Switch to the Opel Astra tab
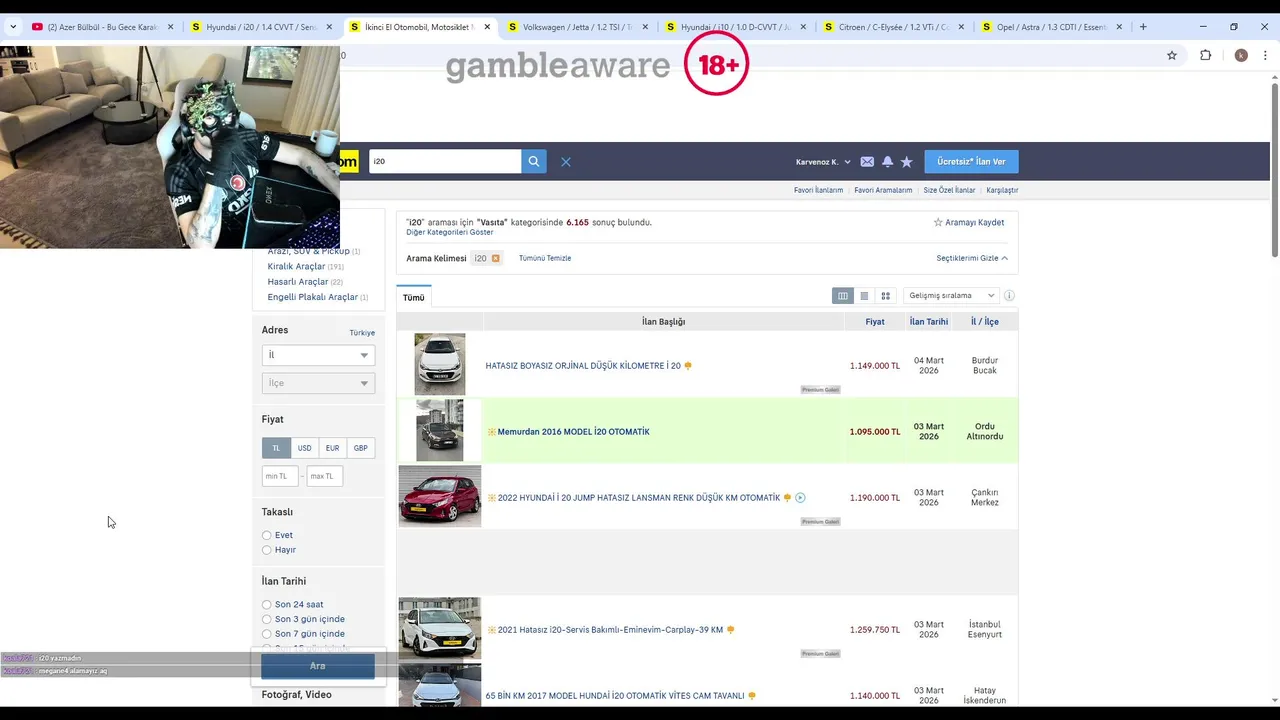 coord(1052,27)
